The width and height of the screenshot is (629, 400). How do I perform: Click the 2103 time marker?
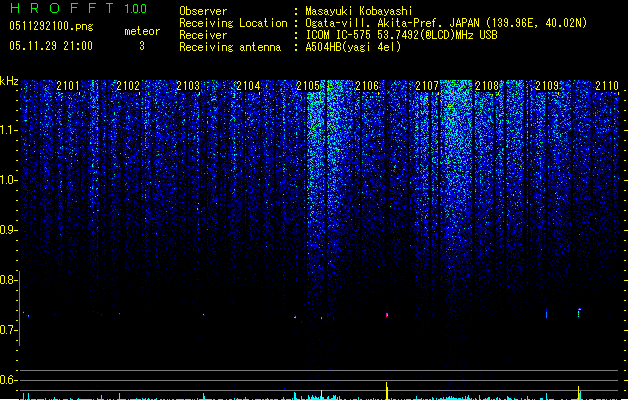pyautogui.click(x=188, y=86)
